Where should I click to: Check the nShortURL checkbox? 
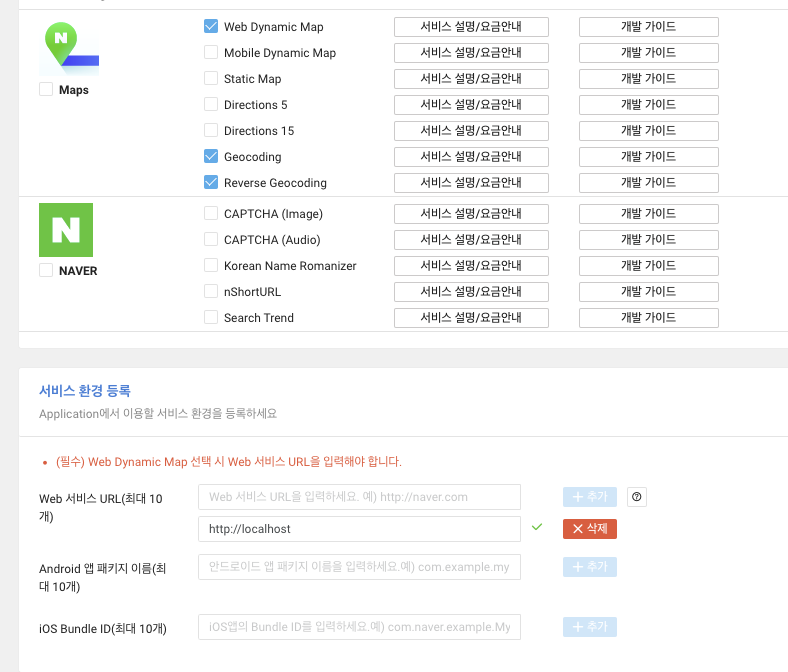(211, 292)
